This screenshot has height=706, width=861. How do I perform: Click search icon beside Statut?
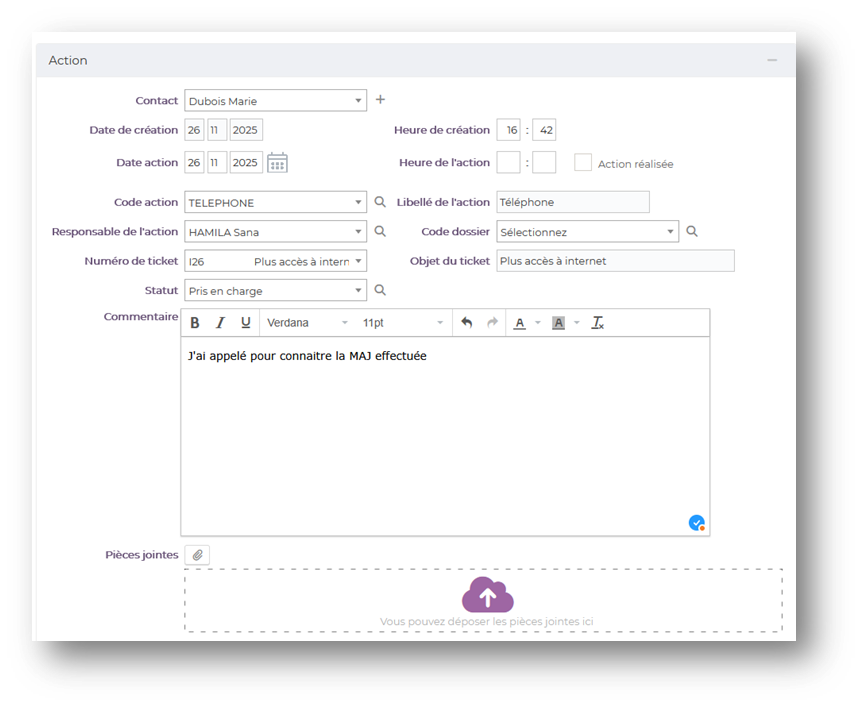[380, 291]
